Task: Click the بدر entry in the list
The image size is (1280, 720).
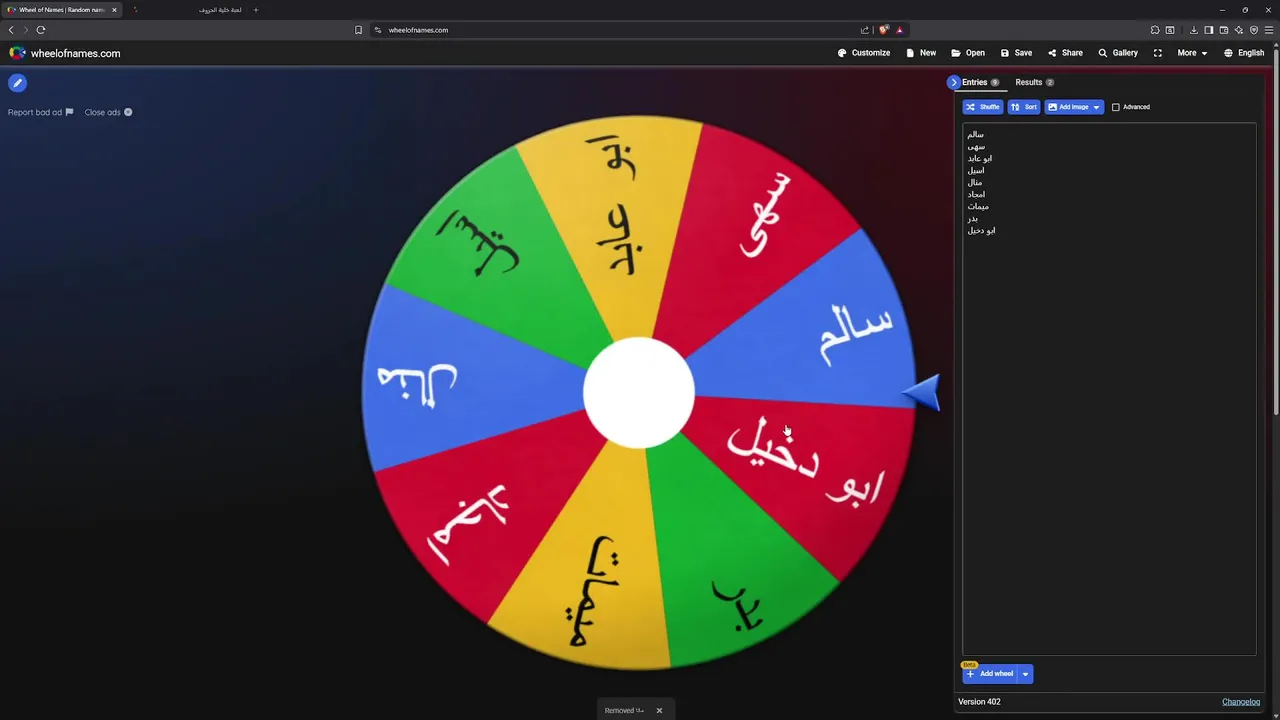Action: point(973,218)
